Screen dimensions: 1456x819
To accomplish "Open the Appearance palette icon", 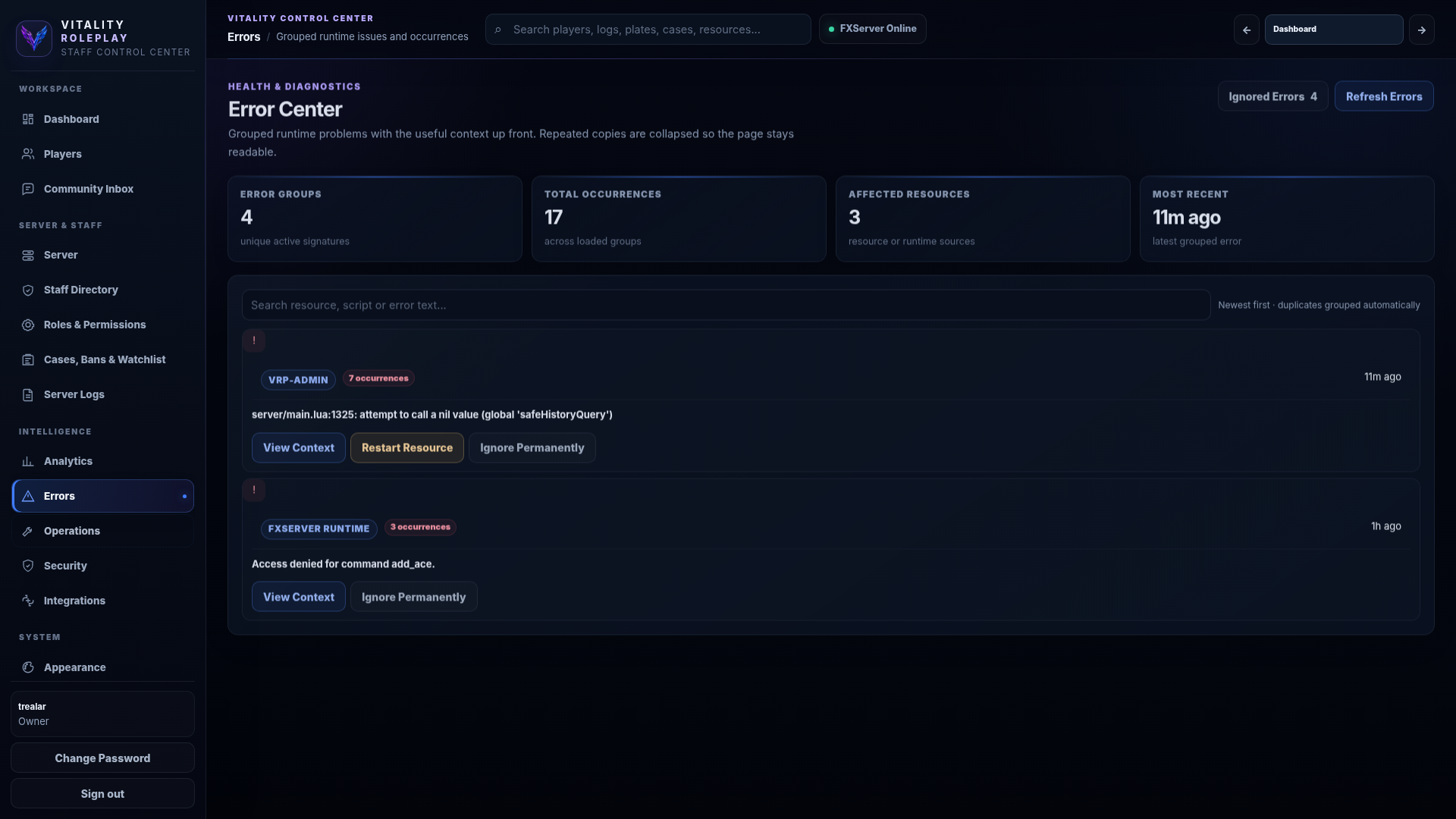I will click(x=28, y=667).
